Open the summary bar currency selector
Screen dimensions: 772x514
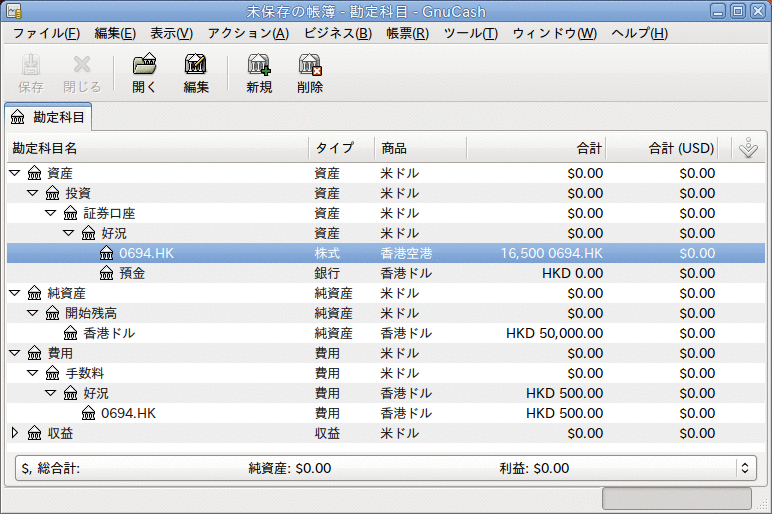point(745,468)
